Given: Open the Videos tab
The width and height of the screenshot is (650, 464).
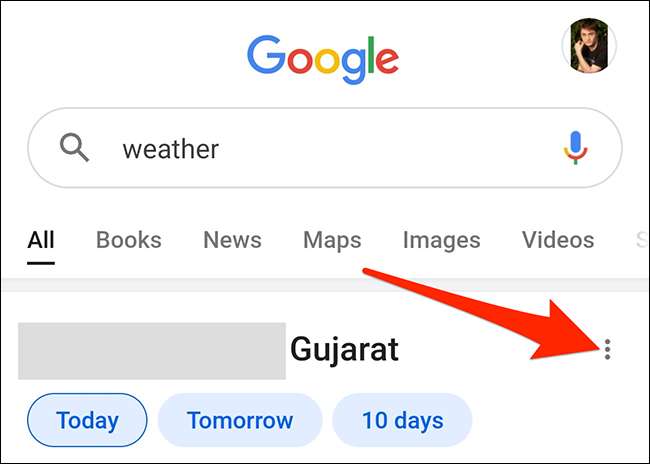Looking at the screenshot, I should [558, 240].
